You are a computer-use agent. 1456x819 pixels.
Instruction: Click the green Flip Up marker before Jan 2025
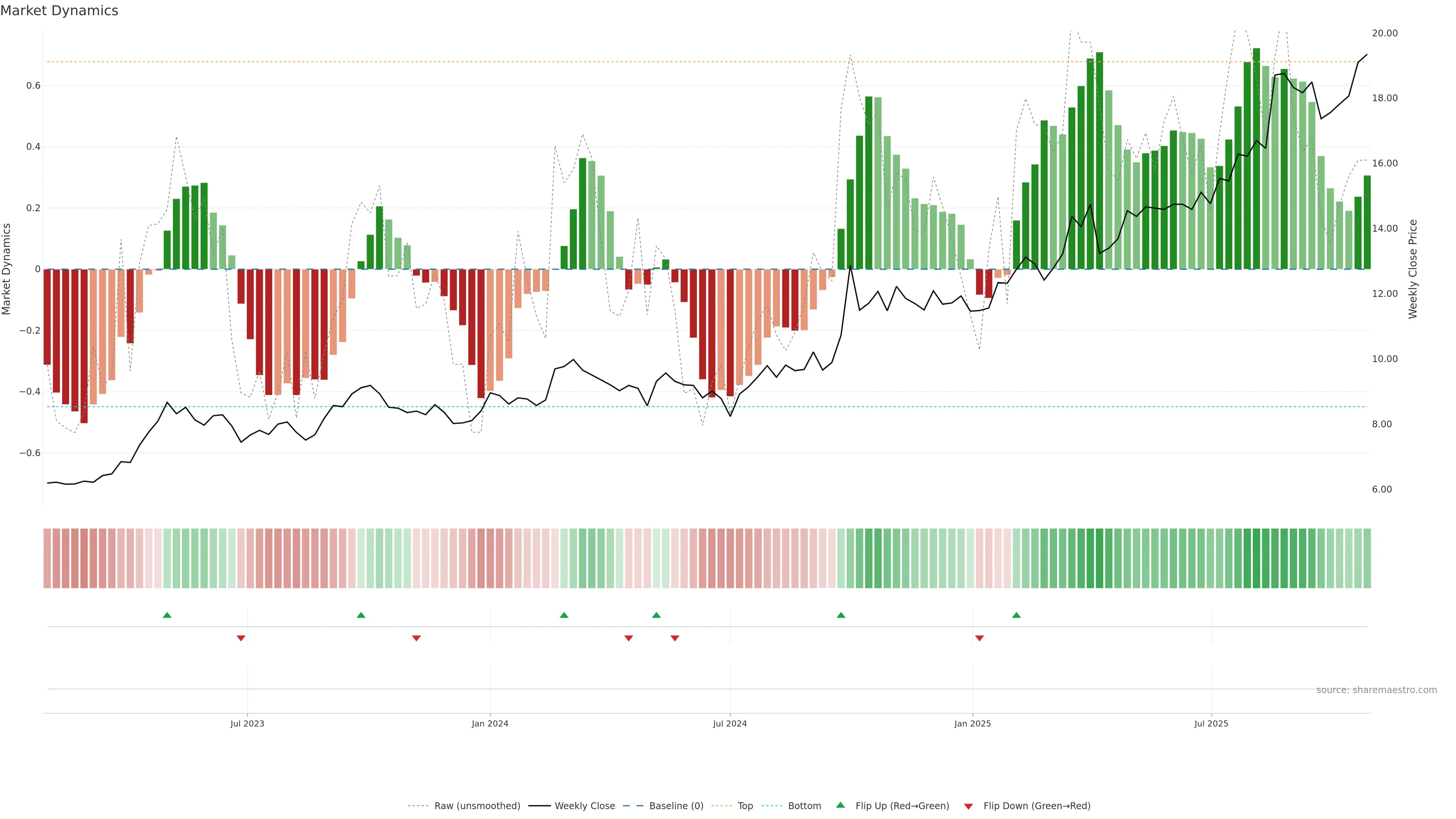[841, 615]
